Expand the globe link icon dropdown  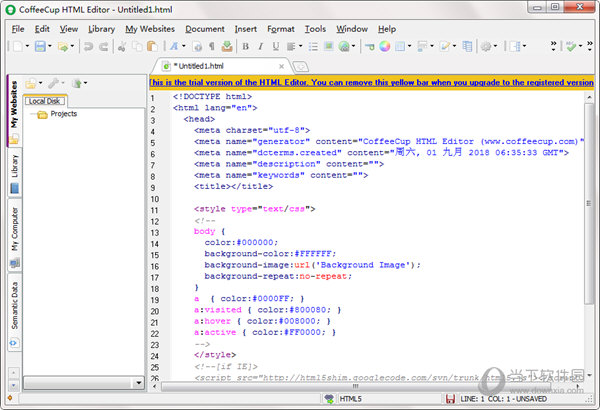pyautogui.click(x=354, y=46)
